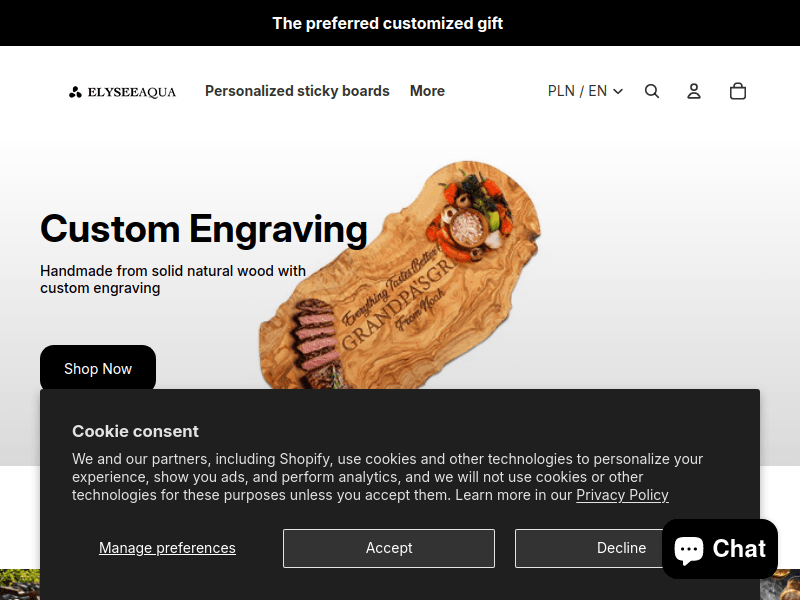Click the Chat widget label
800x600 pixels.
pyautogui.click(x=739, y=549)
